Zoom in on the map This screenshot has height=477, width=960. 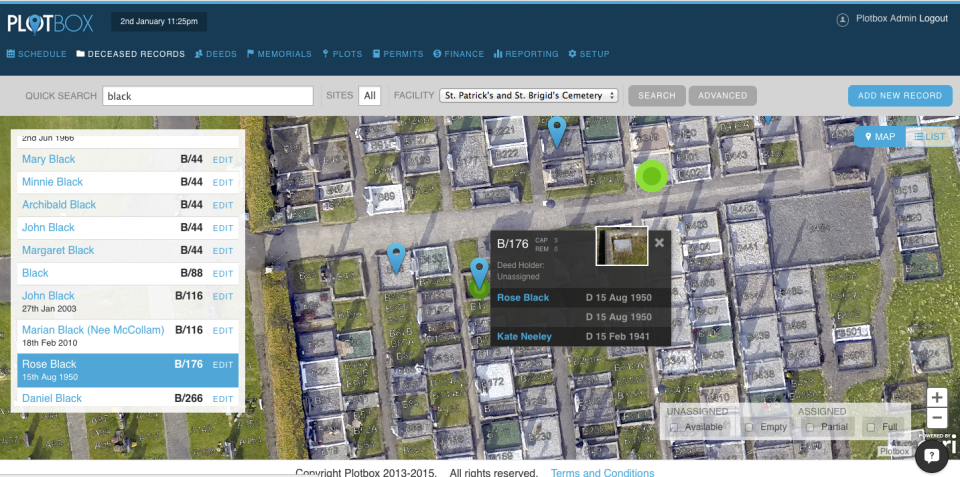[937, 397]
